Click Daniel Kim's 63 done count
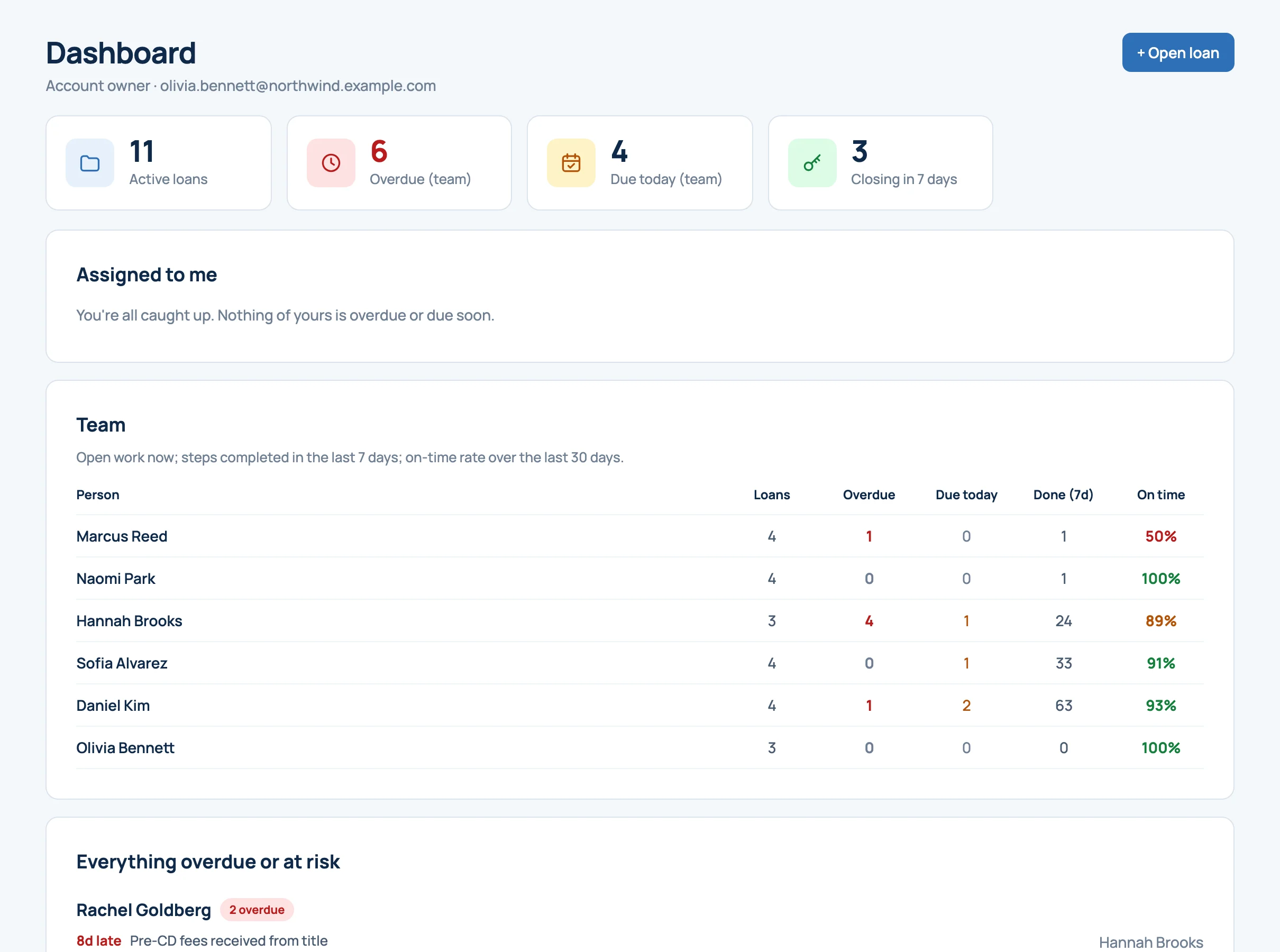Screen dimensions: 1280x952 [x=1064, y=706]
